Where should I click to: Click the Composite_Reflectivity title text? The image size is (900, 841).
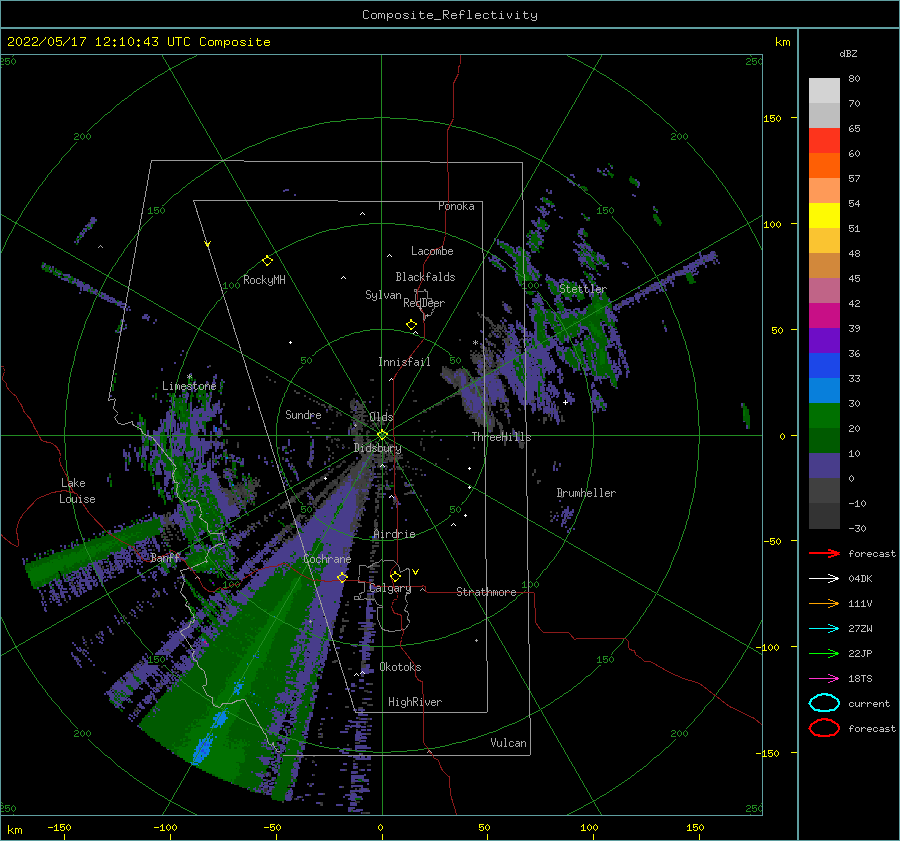tap(450, 15)
